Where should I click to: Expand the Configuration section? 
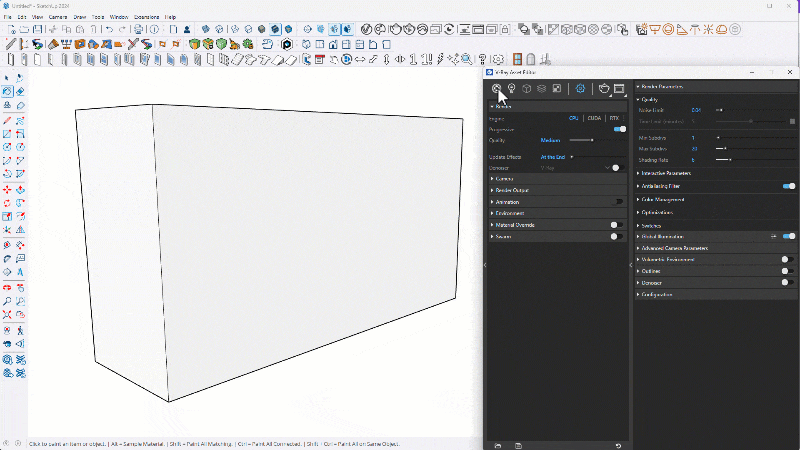tap(716, 294)
